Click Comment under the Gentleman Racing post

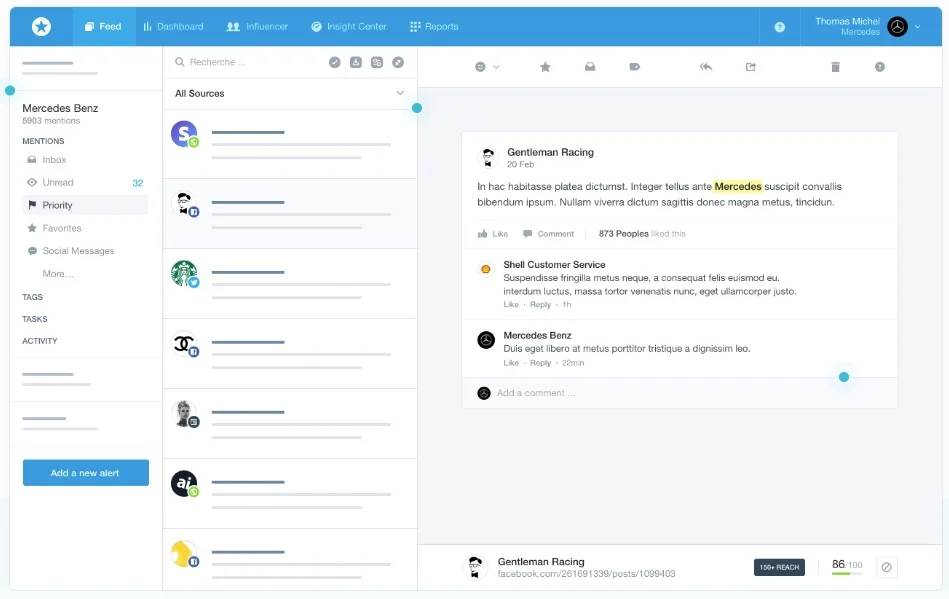click(x=548, y=234)
